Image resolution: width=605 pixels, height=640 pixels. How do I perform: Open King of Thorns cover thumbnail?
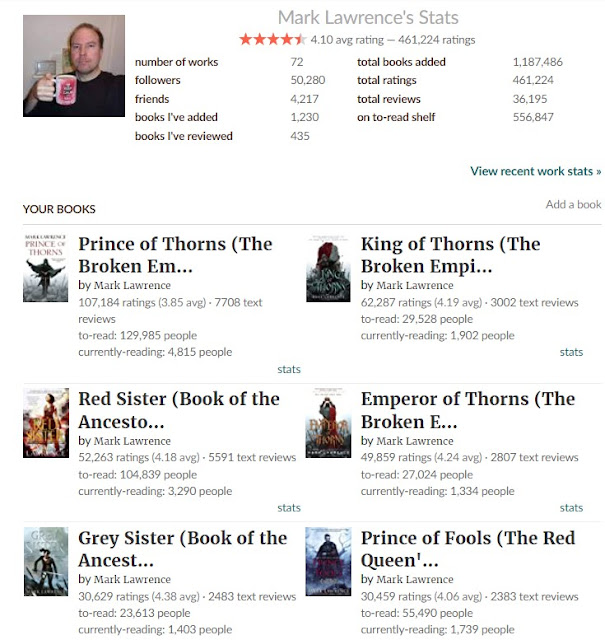328,268
